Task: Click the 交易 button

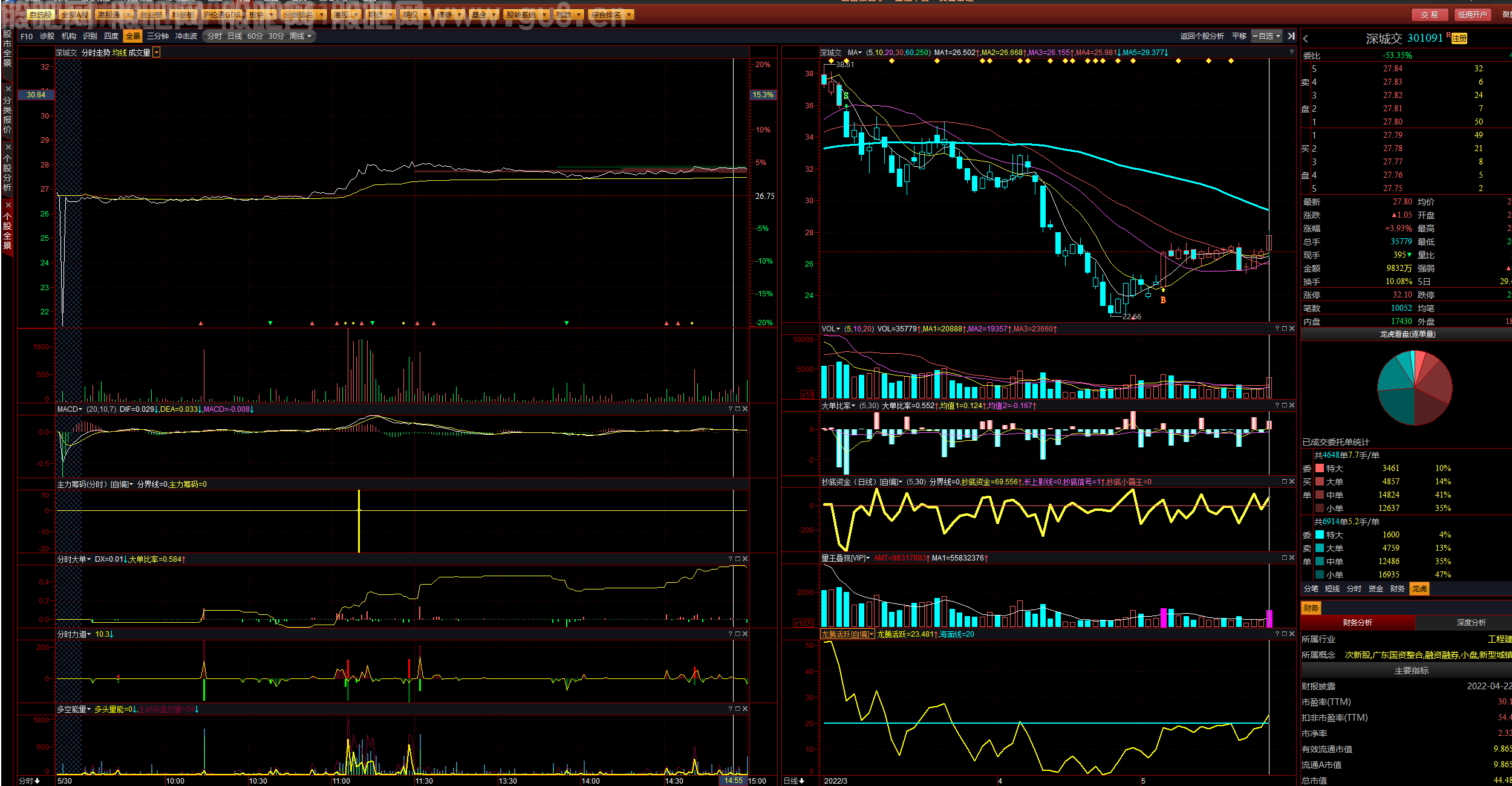Action: coord(1430,15)
